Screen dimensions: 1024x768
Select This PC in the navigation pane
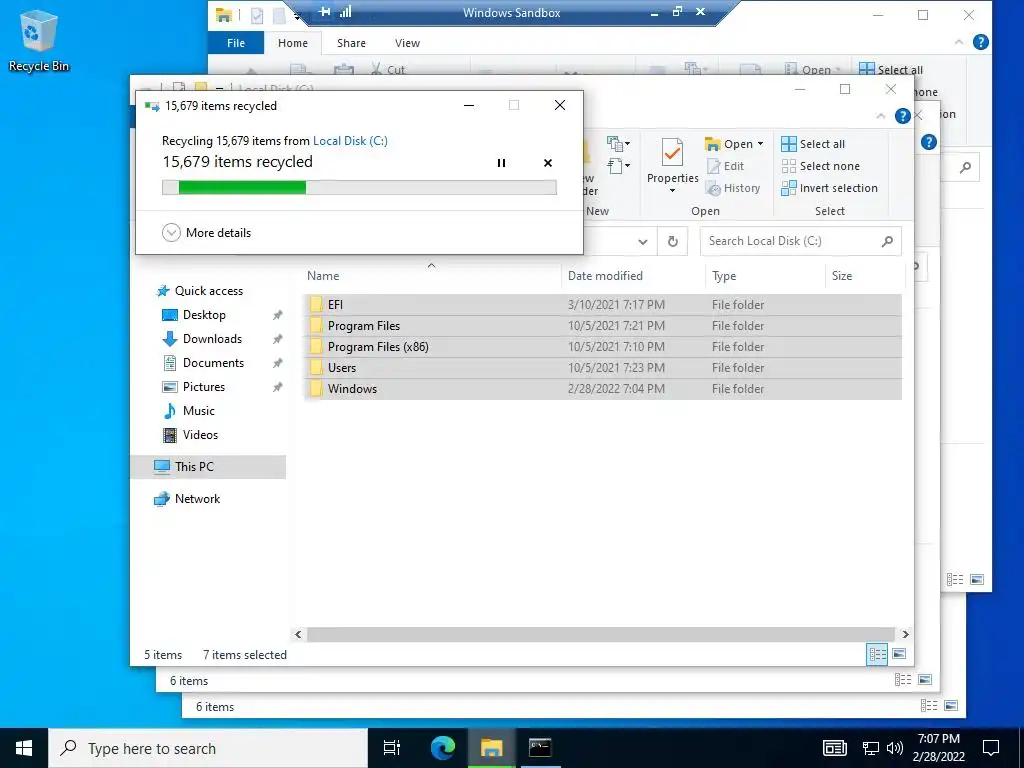pos(208,467)
